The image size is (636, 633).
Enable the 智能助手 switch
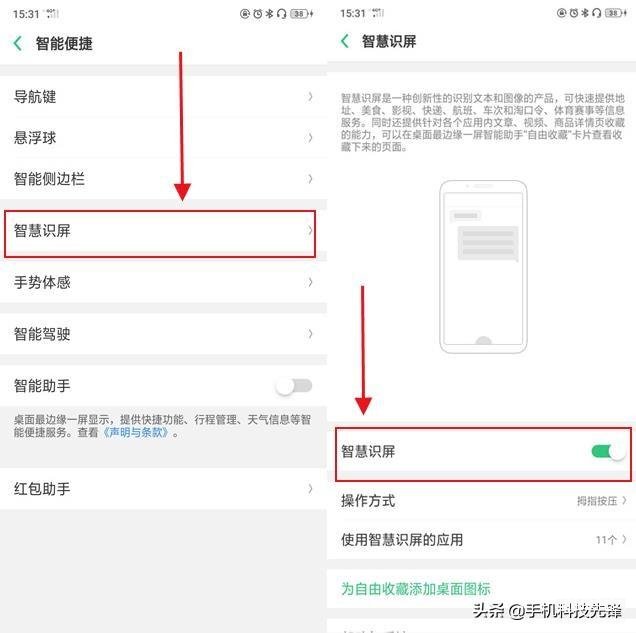click(x=294, y=386)
